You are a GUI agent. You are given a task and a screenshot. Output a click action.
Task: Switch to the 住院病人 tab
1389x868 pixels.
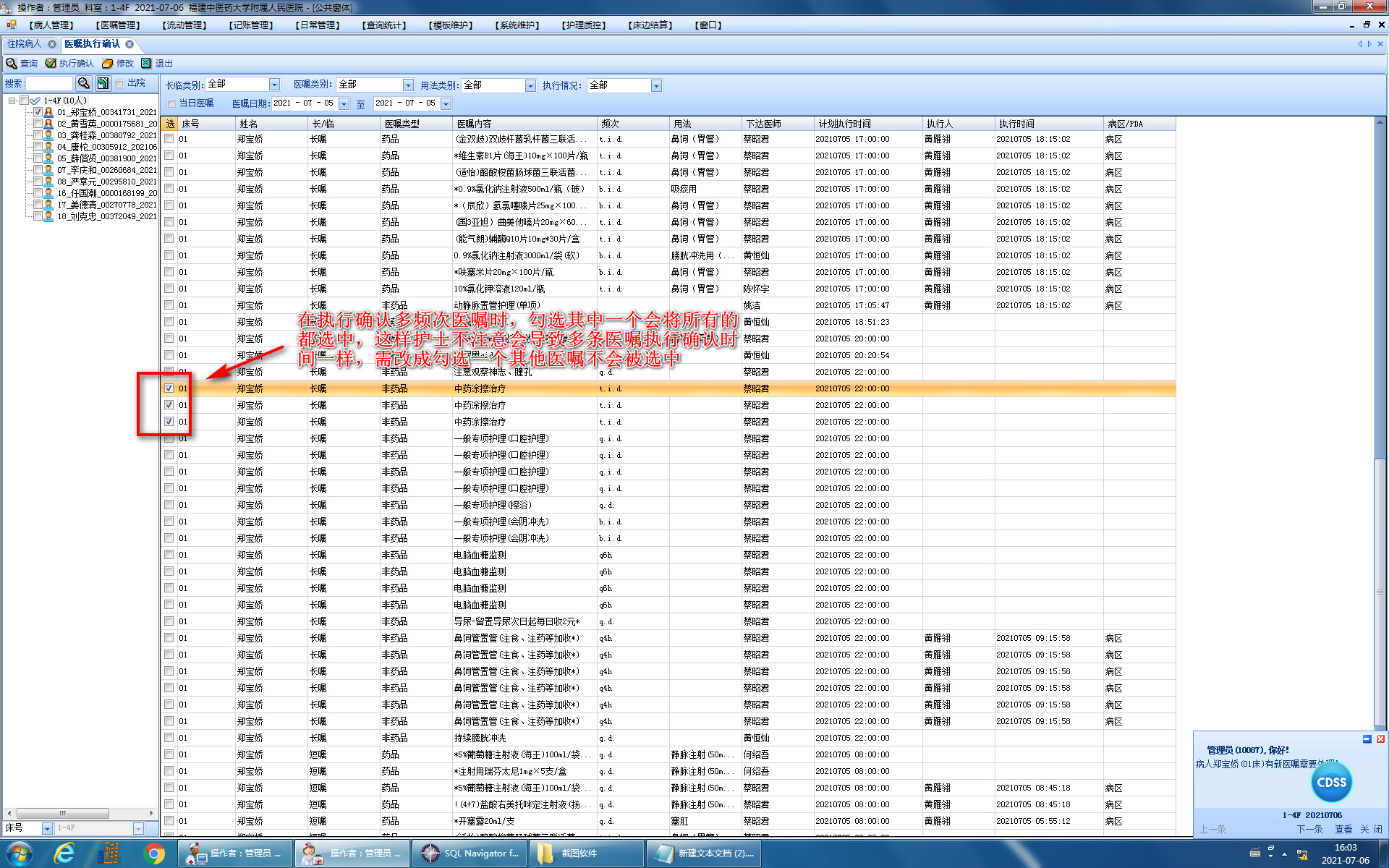25,44
